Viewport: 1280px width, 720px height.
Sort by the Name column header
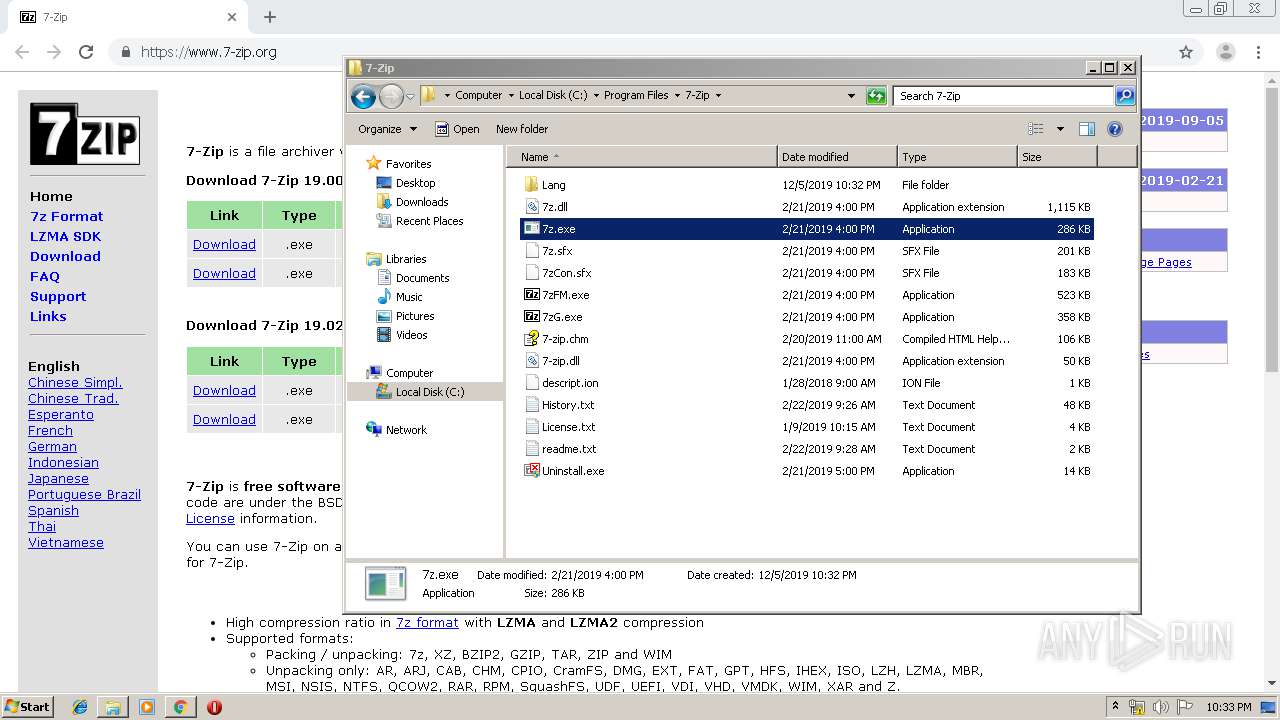pyautogui.click(x=642, y=157)
